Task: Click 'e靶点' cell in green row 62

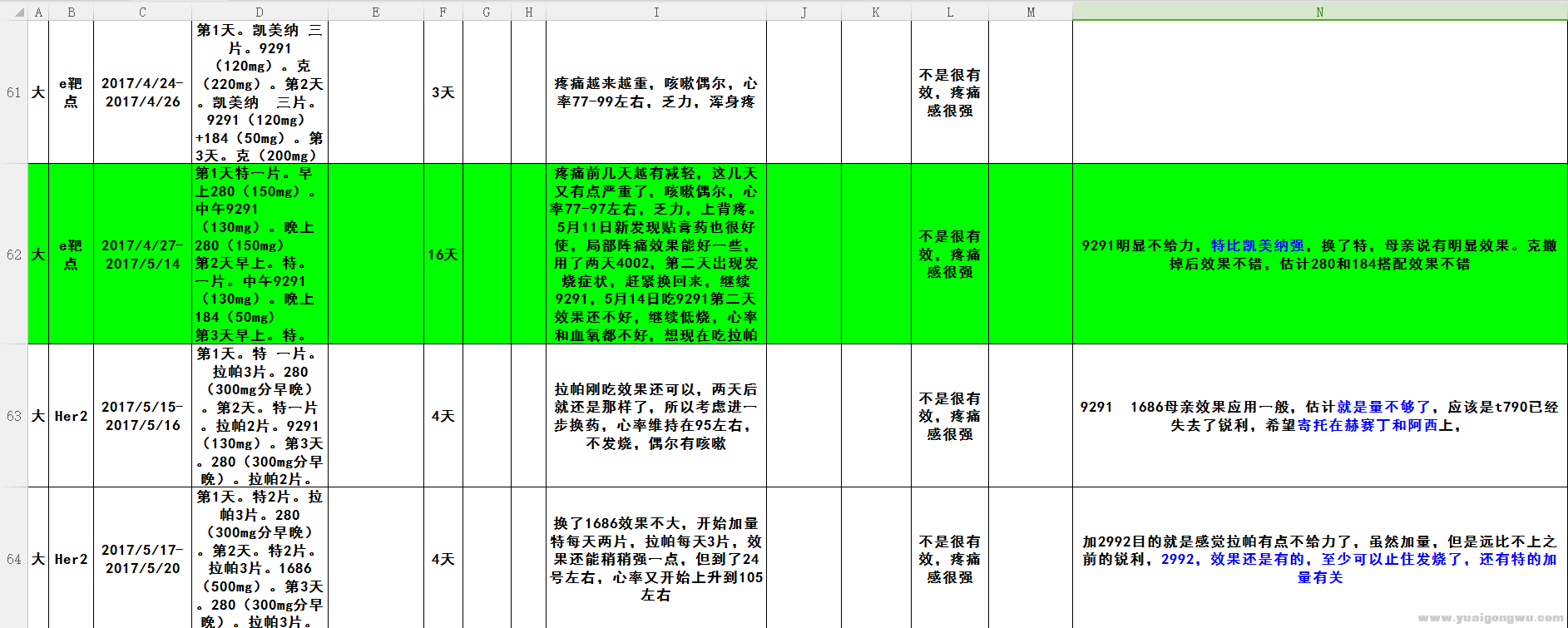Action: [72, 255]
